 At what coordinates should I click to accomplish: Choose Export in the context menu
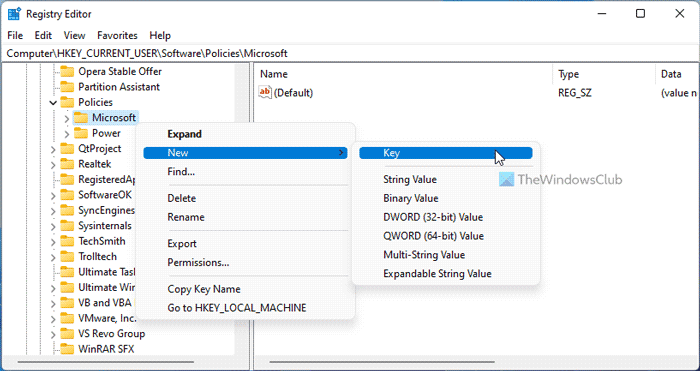point(245,244)
